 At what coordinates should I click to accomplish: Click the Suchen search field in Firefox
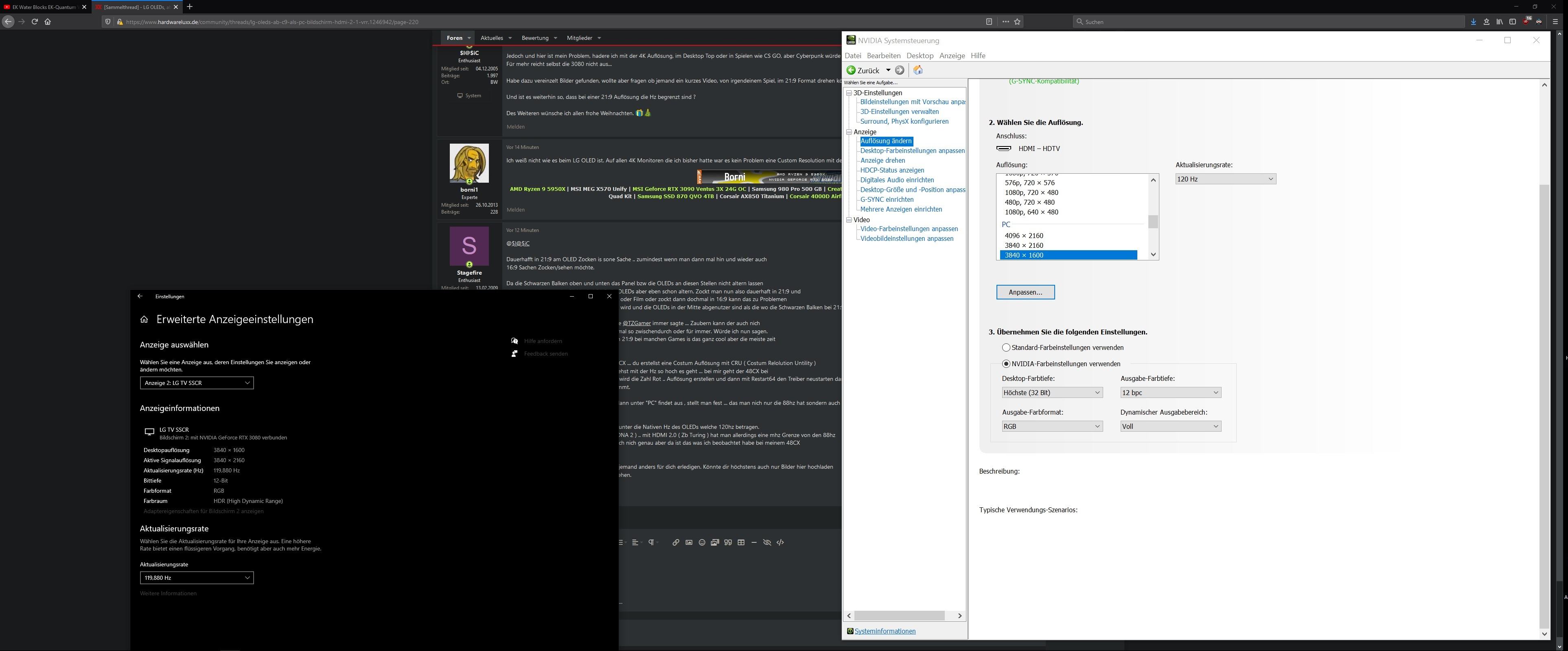(1269, 21)
